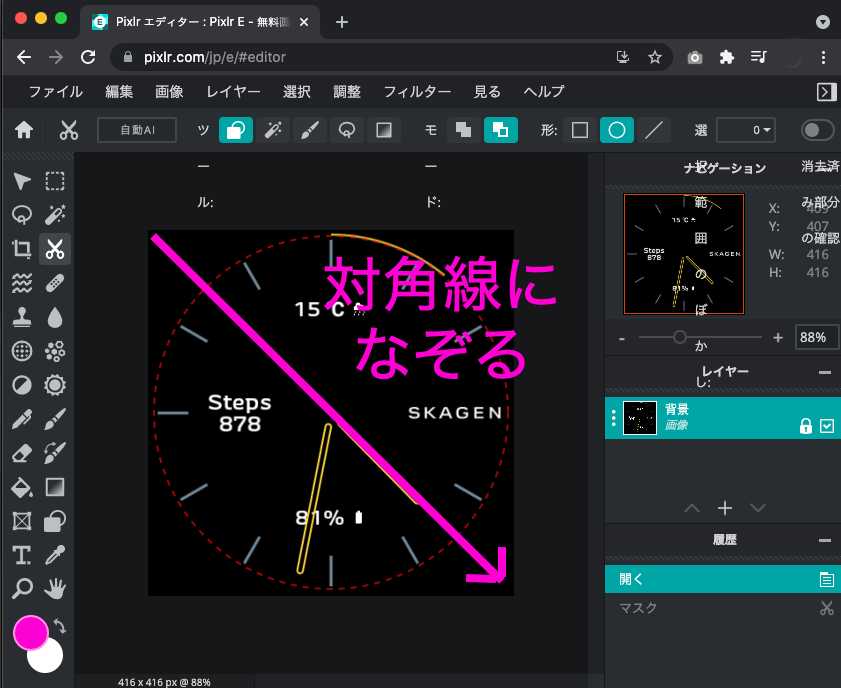The width and height of the screenshot is (841, 688).
Task: Add new layer with plus button
Action: (725, 508)
